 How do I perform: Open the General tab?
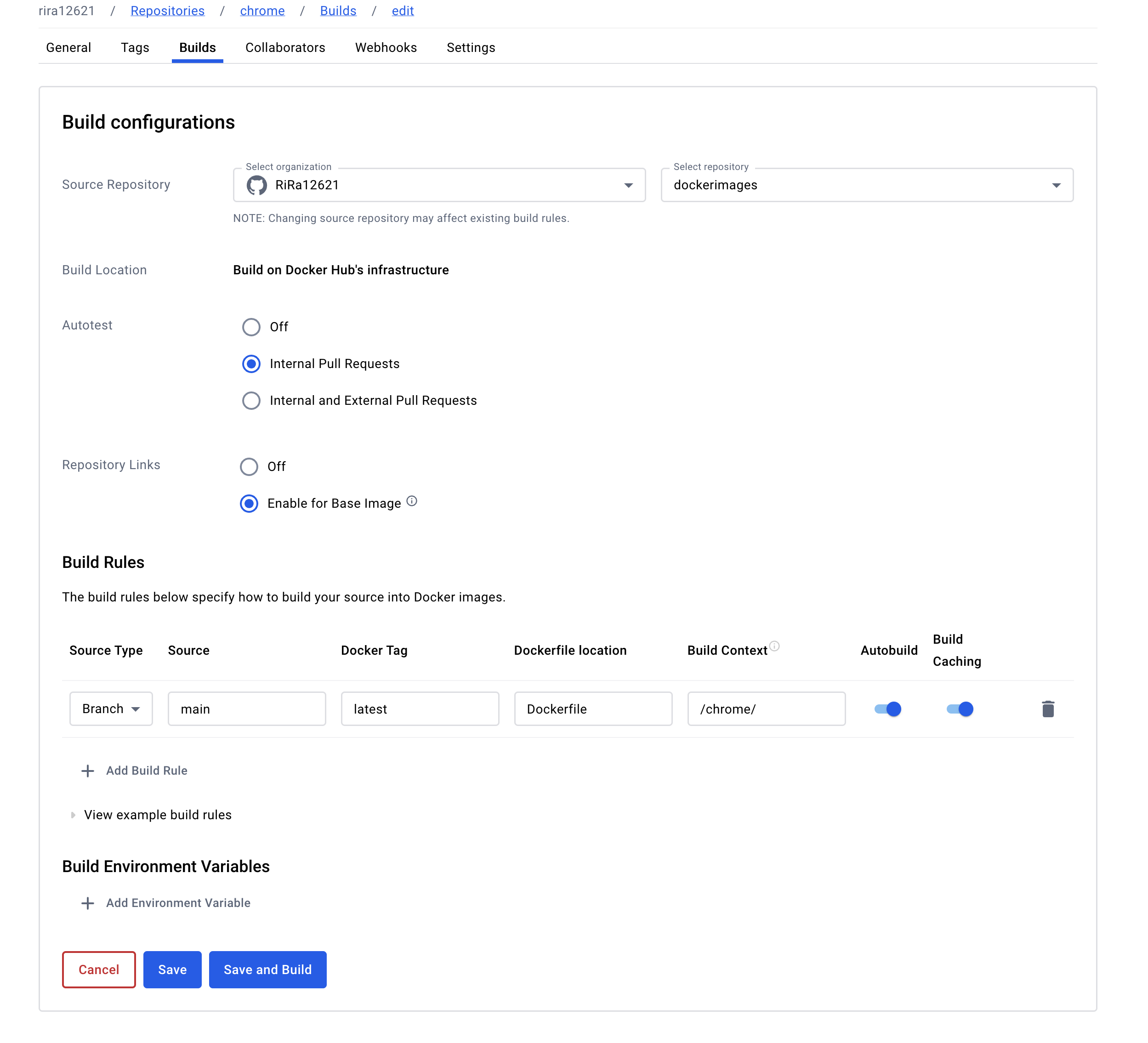pyautogui.click(x=68, y=48)
